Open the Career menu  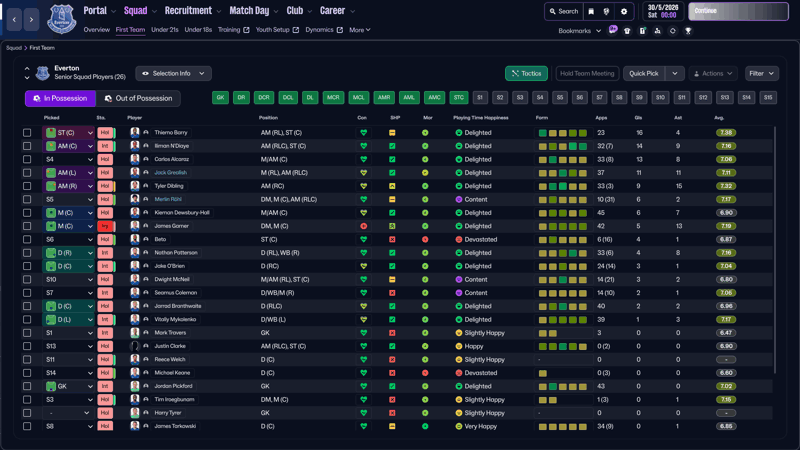(x=337, y=11)
